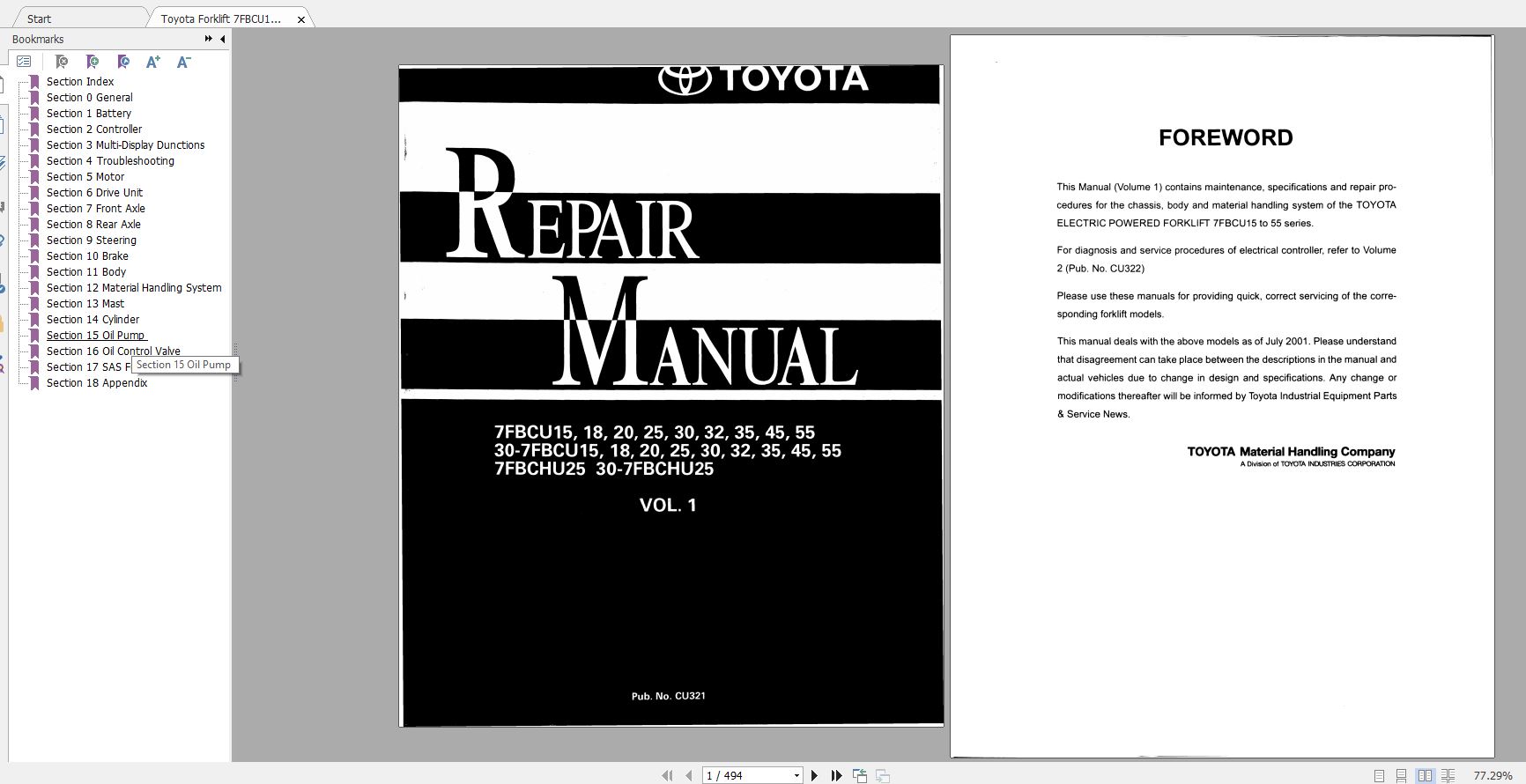
Task: Open the Section Index bookmark
Action: click(x=80, y=82)
